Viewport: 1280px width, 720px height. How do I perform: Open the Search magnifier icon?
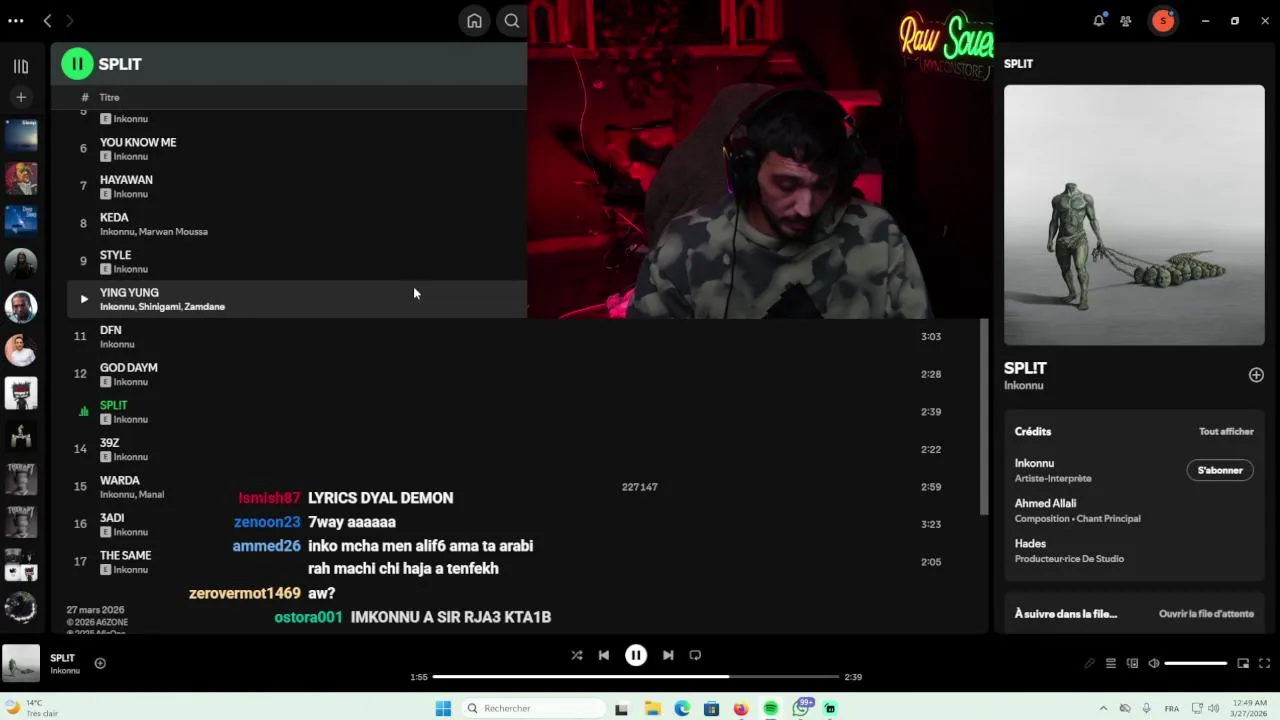click(x=512, y=21)
